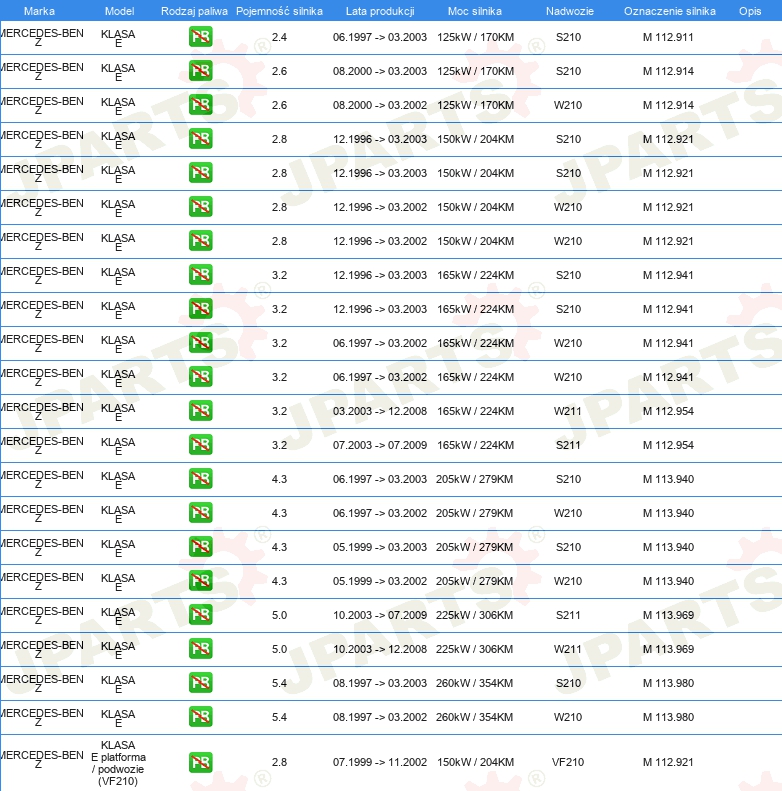The image size is (782, 791).
Task: Click the fuel icon in the 5.4 W210 row
Action: tap(200, 717)
